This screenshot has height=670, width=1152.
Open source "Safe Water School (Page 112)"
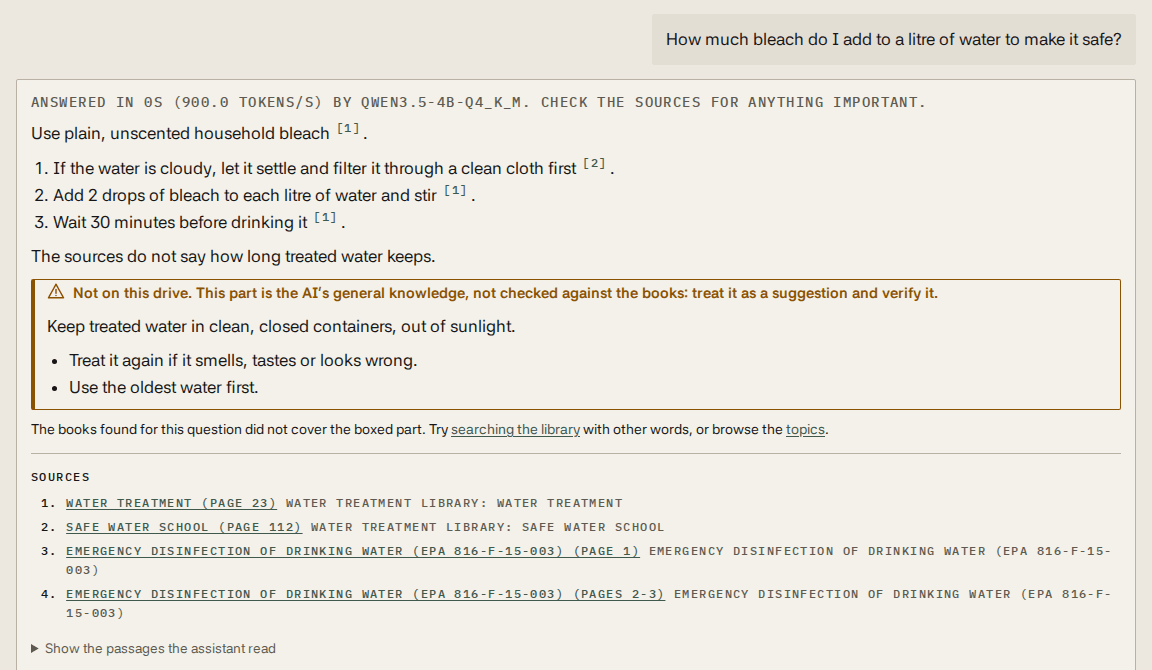pyautogui.click(x=184, y=527)
